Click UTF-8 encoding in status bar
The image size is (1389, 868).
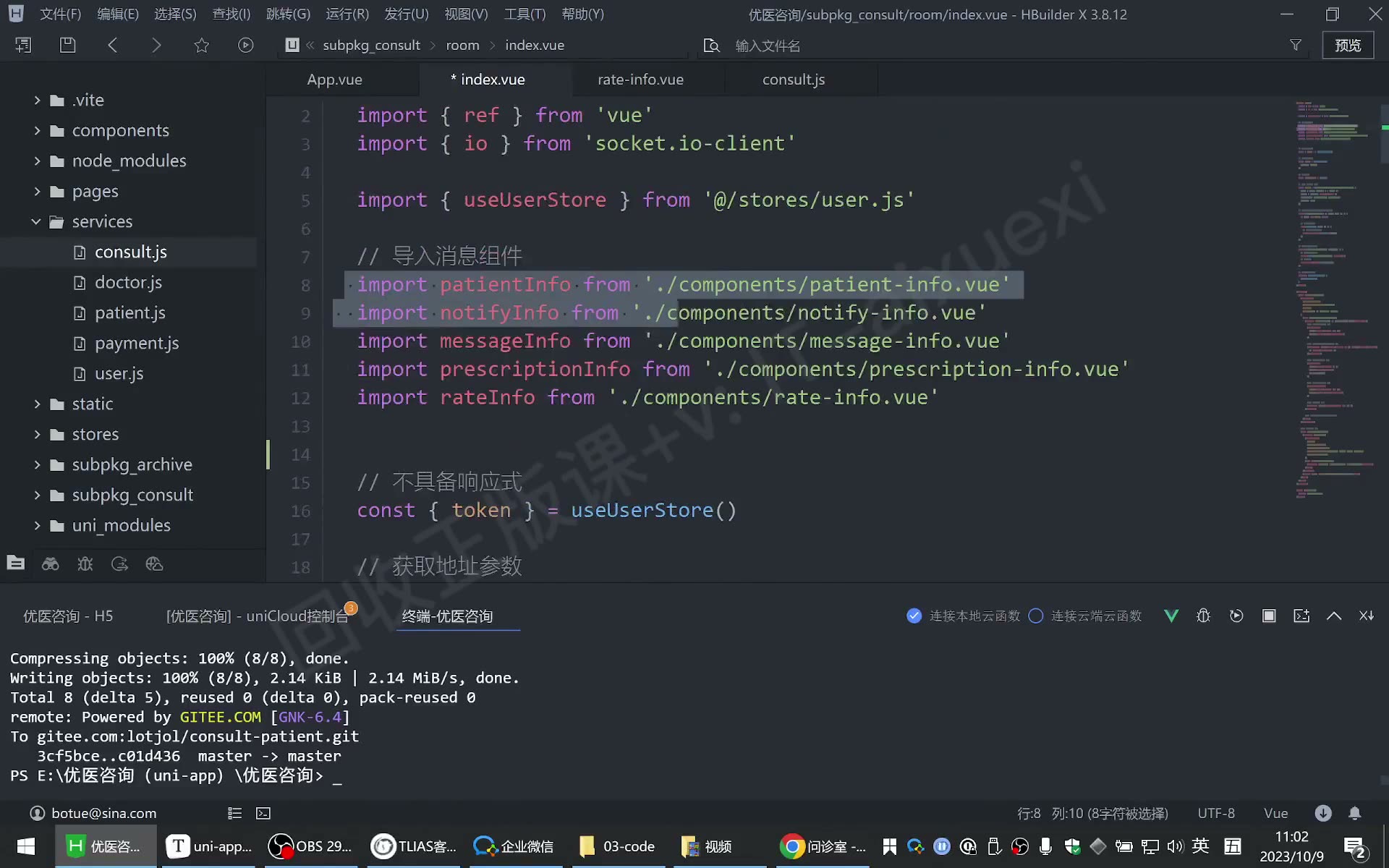[1216, 813]
